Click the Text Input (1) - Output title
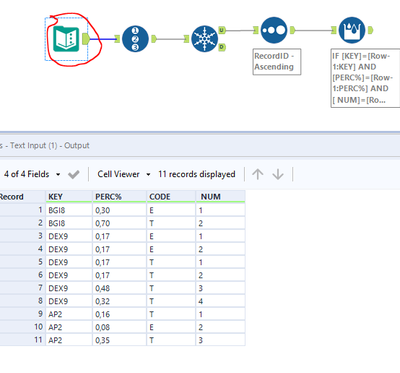This screenshot has width=400, height=373. (x=50, y=146)
